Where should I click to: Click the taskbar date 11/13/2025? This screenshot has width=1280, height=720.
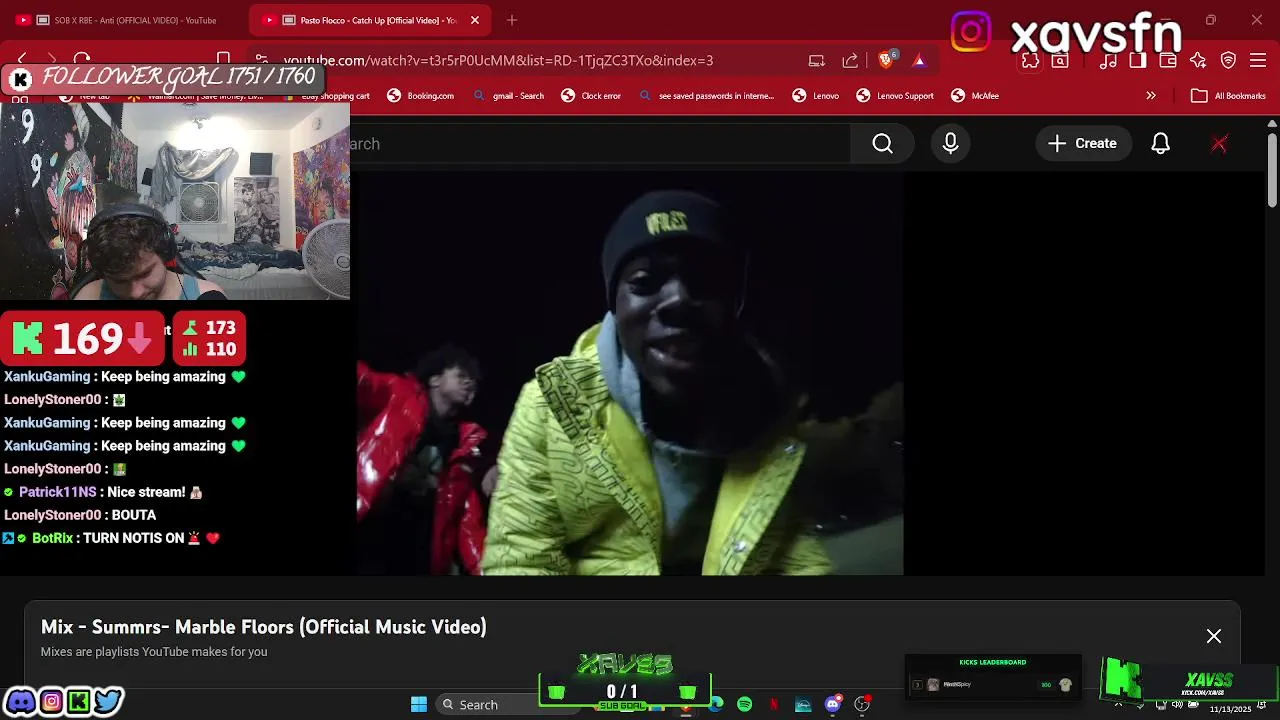[1230, 709]
